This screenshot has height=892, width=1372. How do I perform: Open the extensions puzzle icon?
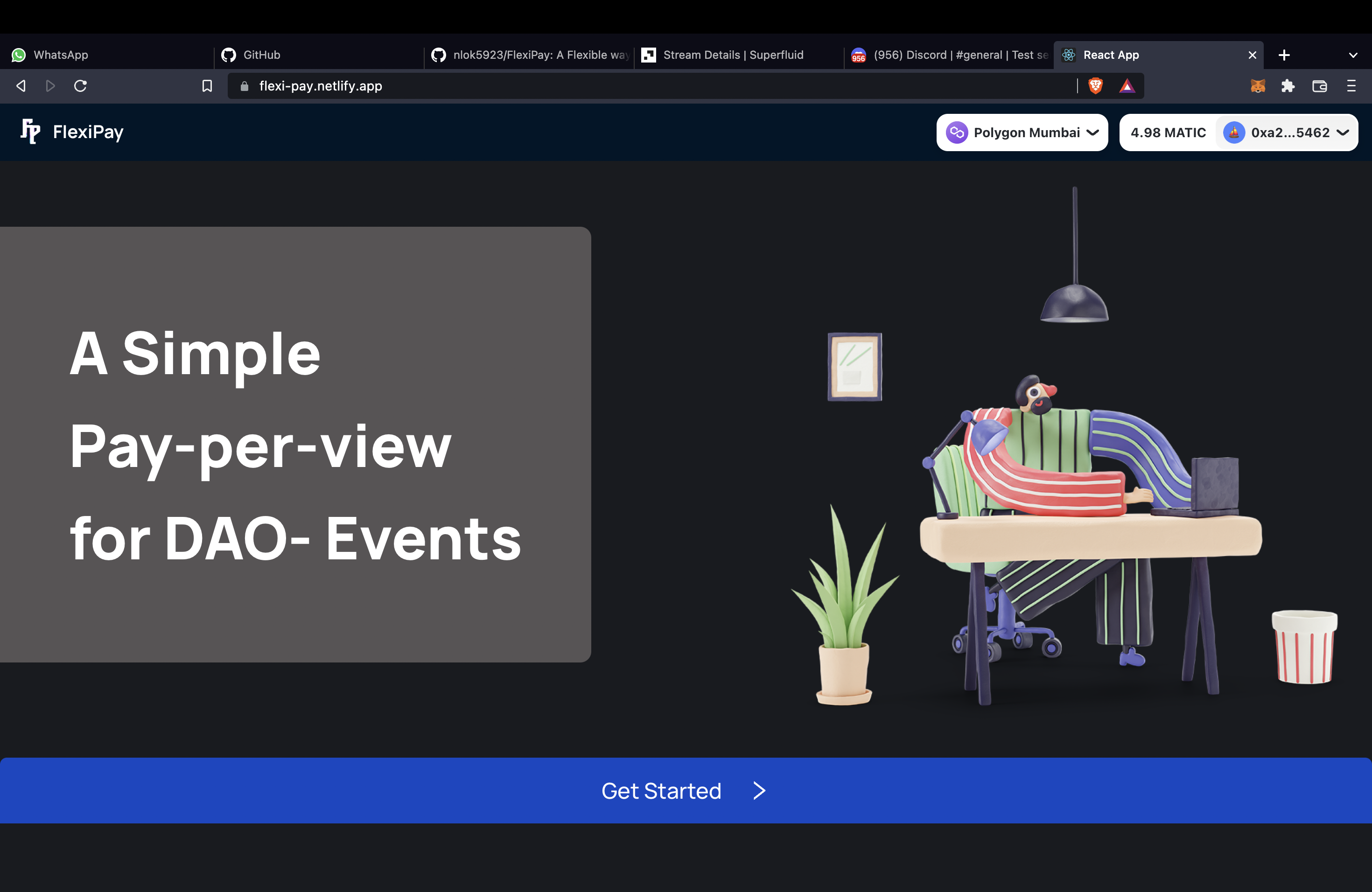coord(1288,86)
